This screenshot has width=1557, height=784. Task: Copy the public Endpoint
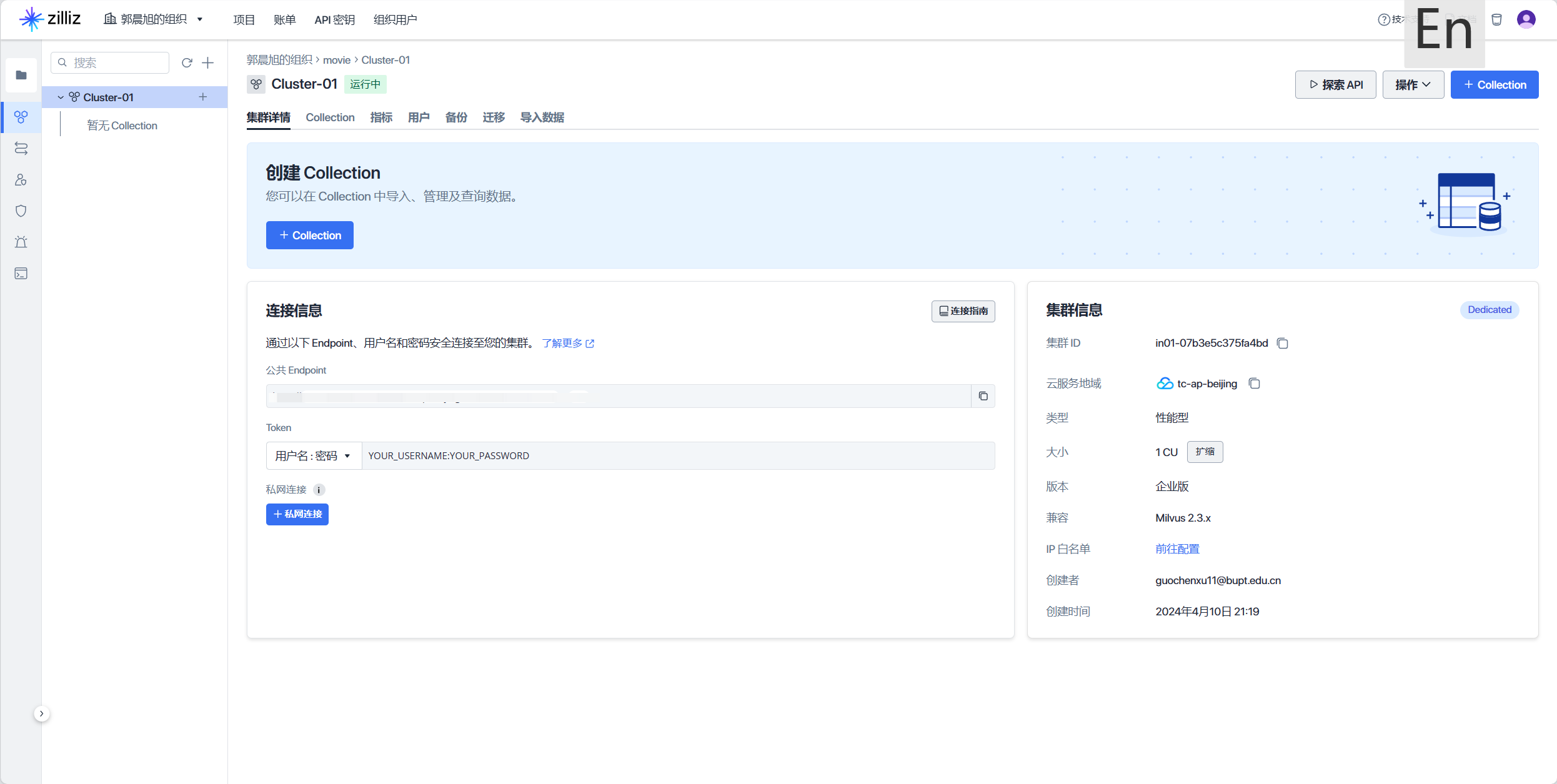(x=983, y=396)
